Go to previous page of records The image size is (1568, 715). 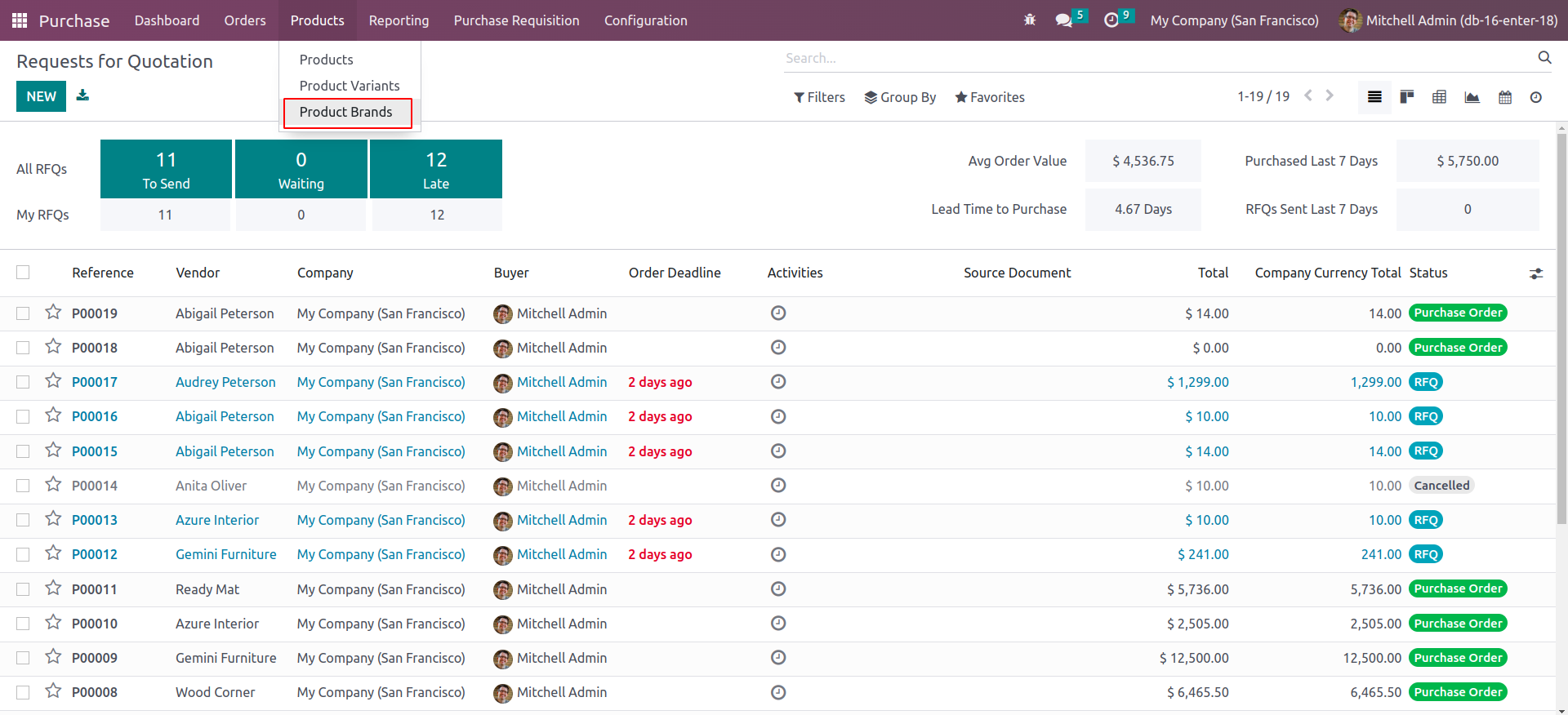pyautogui.click(x=1308, y=95)
